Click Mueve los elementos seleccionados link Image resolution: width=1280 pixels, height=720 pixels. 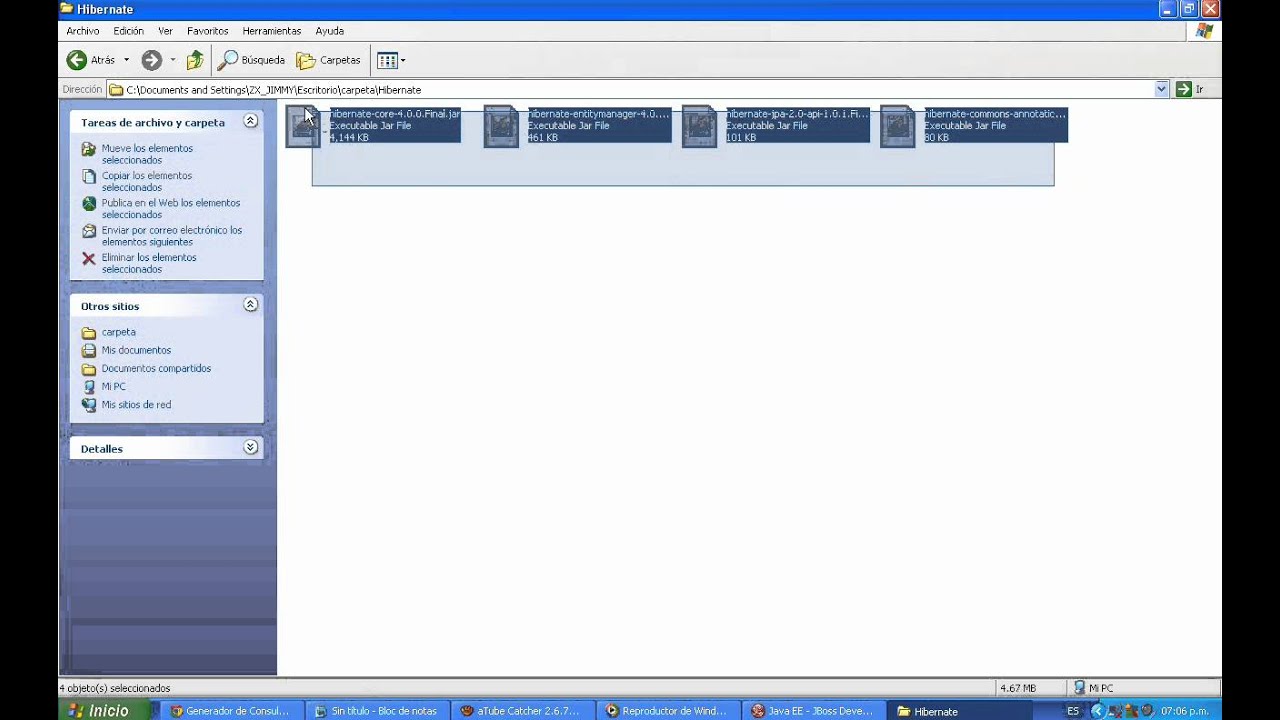(x=147, y=154)
